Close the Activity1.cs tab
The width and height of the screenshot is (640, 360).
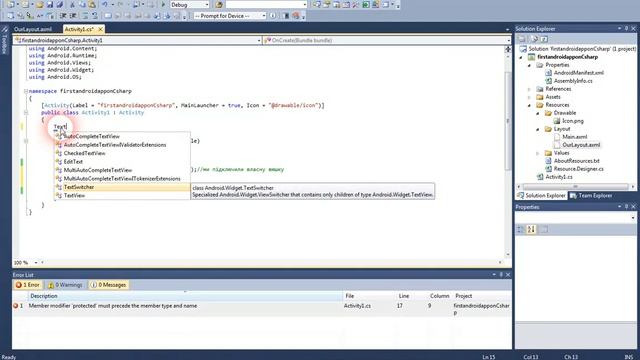(x=100, y=29)
